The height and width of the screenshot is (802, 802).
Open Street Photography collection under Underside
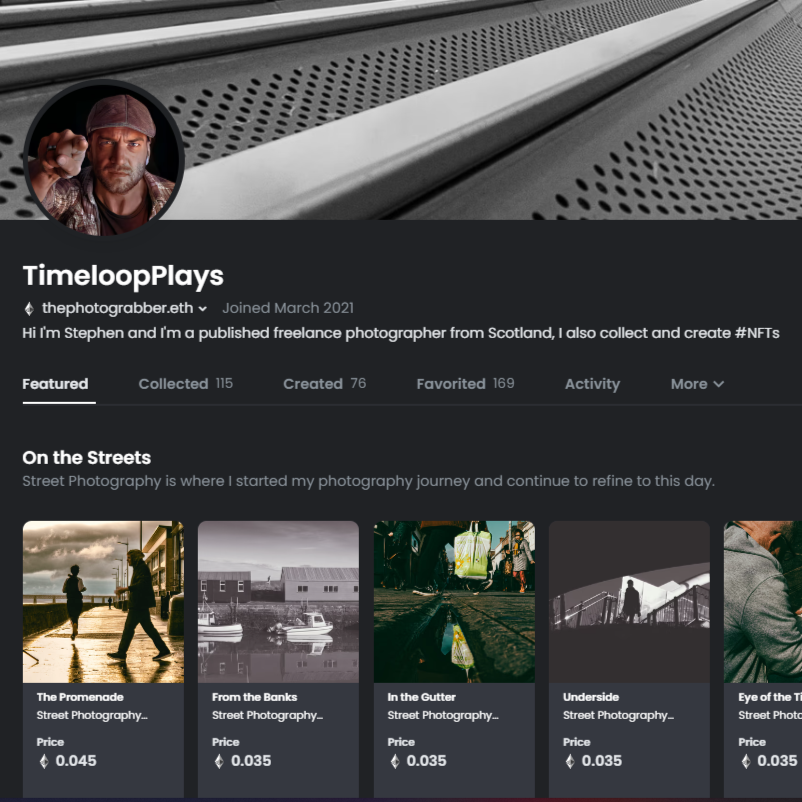pyautogui.click(x=618, y=715)
